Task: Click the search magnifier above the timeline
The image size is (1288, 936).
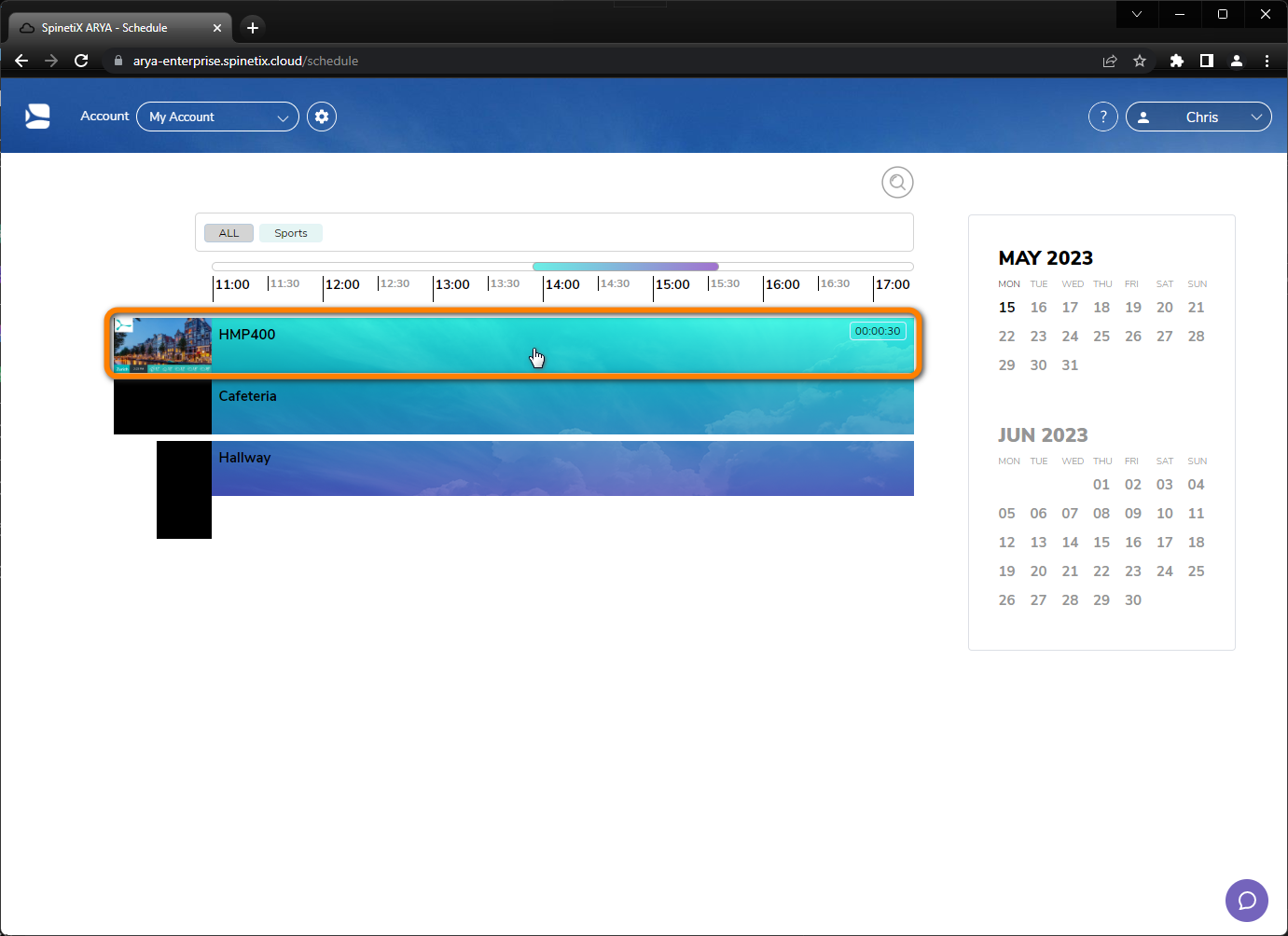Action: (x=897, y=182)
